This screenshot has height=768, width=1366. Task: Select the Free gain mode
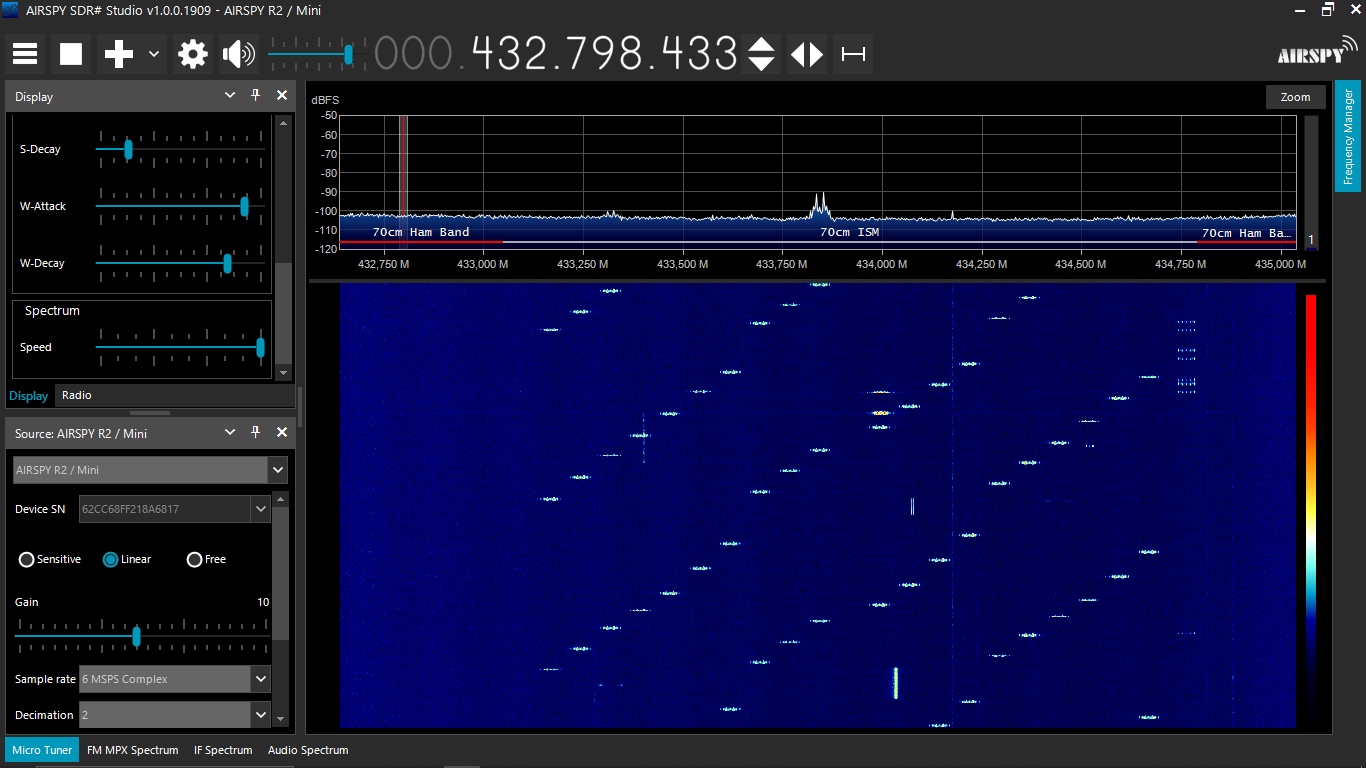(195, 559)
